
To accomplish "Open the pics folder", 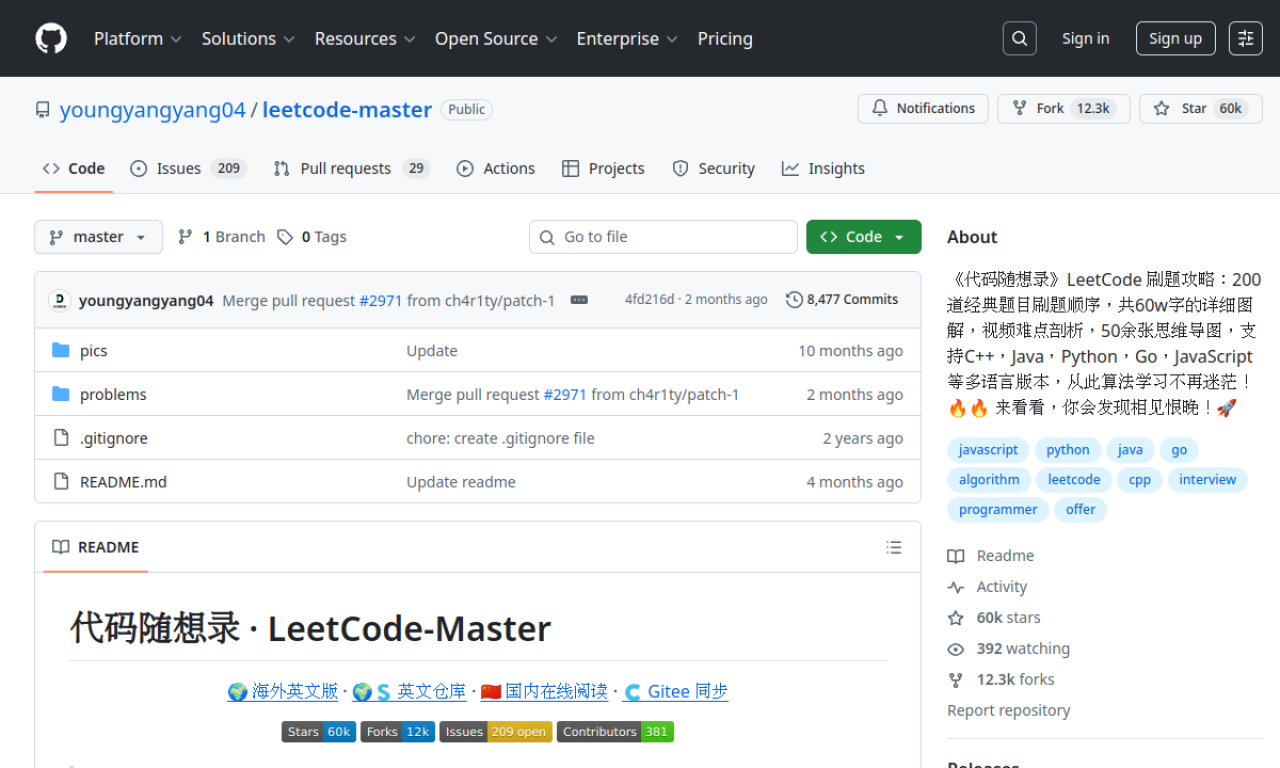I will pyautogui.click(x=94, y=351).
